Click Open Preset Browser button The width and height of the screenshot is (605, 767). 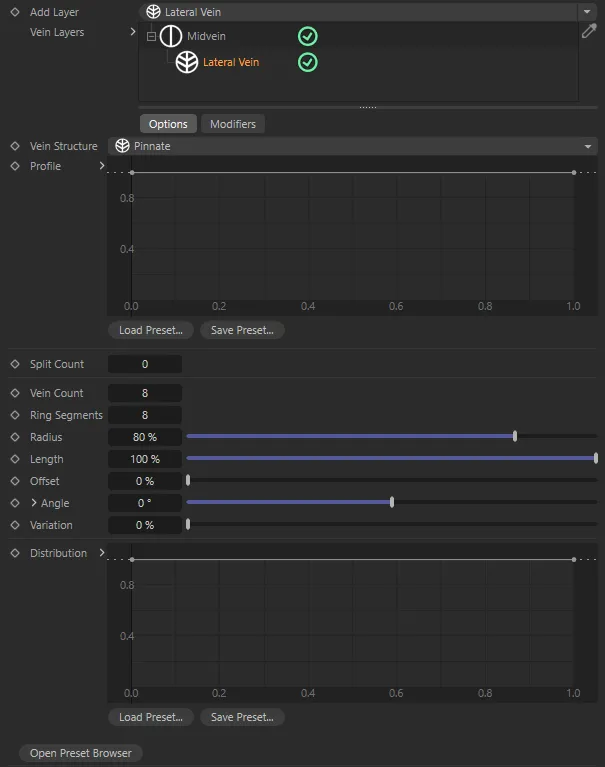(80, 753)
